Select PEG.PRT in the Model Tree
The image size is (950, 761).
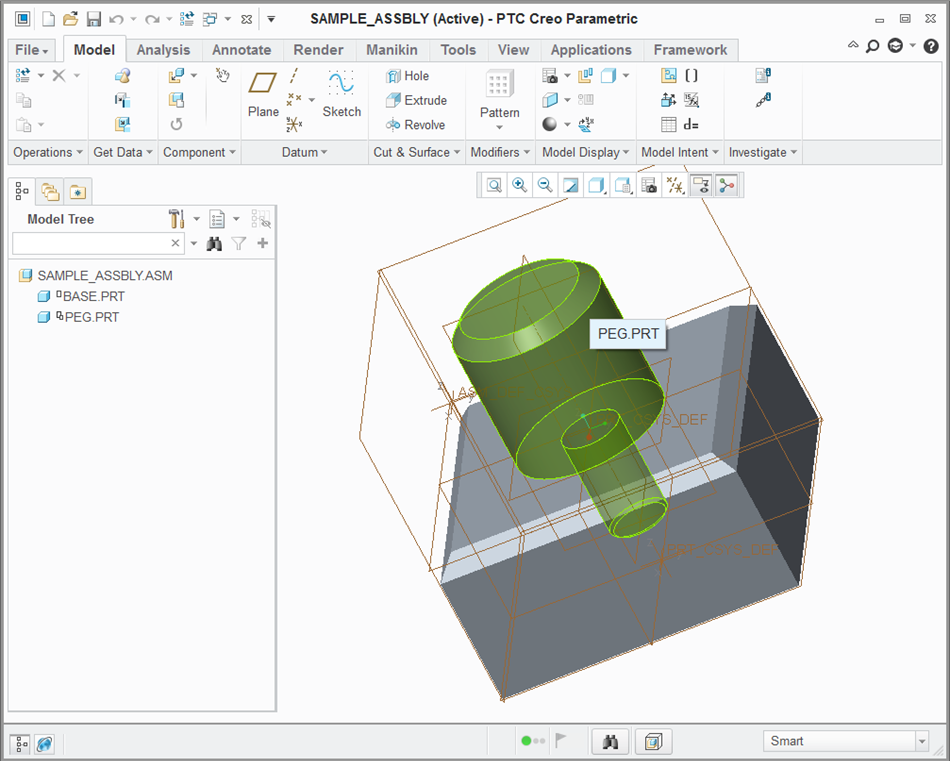coord(90,317)
